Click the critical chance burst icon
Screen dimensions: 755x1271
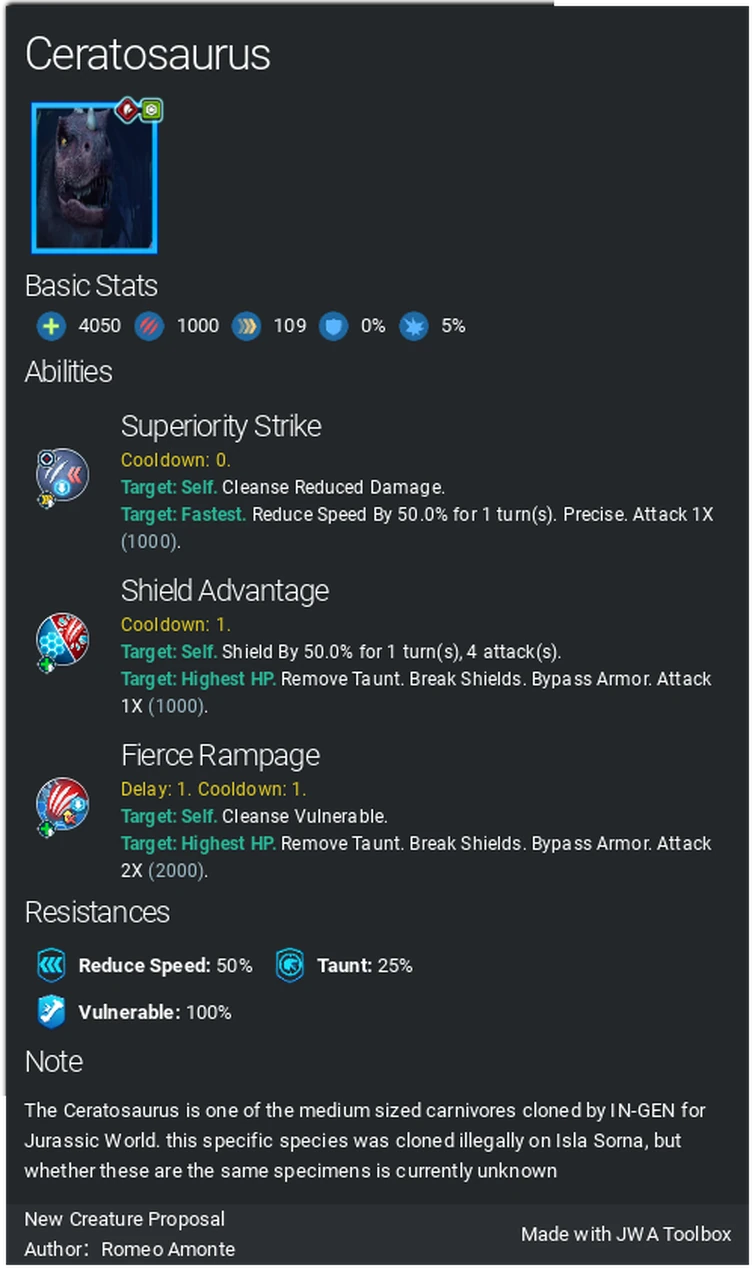[x=413, y=326]
